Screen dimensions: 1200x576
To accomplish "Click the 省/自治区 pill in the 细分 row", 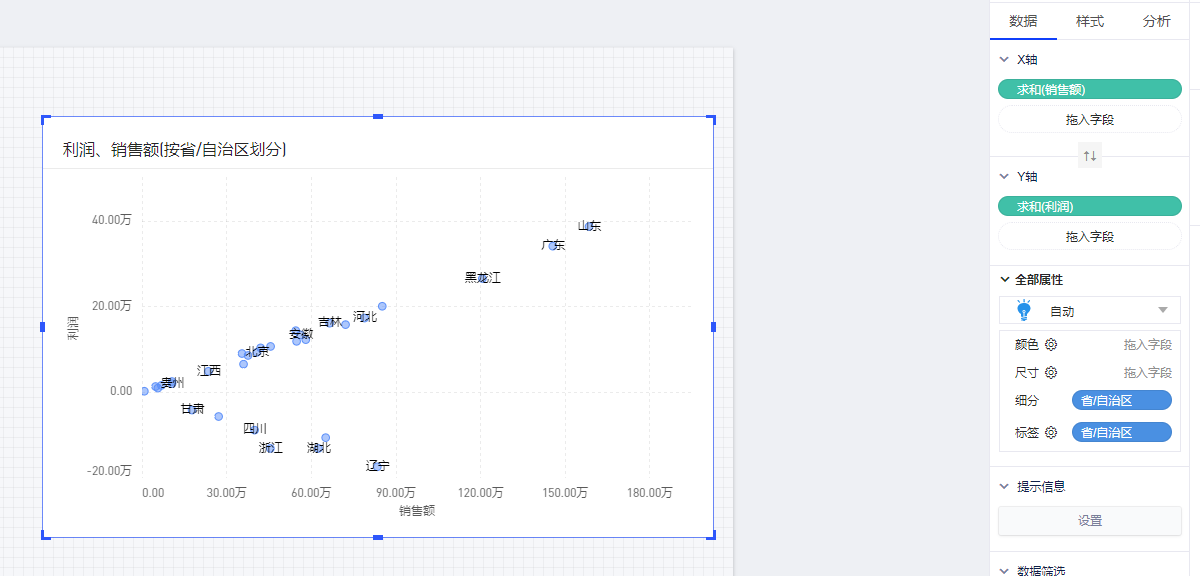I will [x=1121, y=401].
